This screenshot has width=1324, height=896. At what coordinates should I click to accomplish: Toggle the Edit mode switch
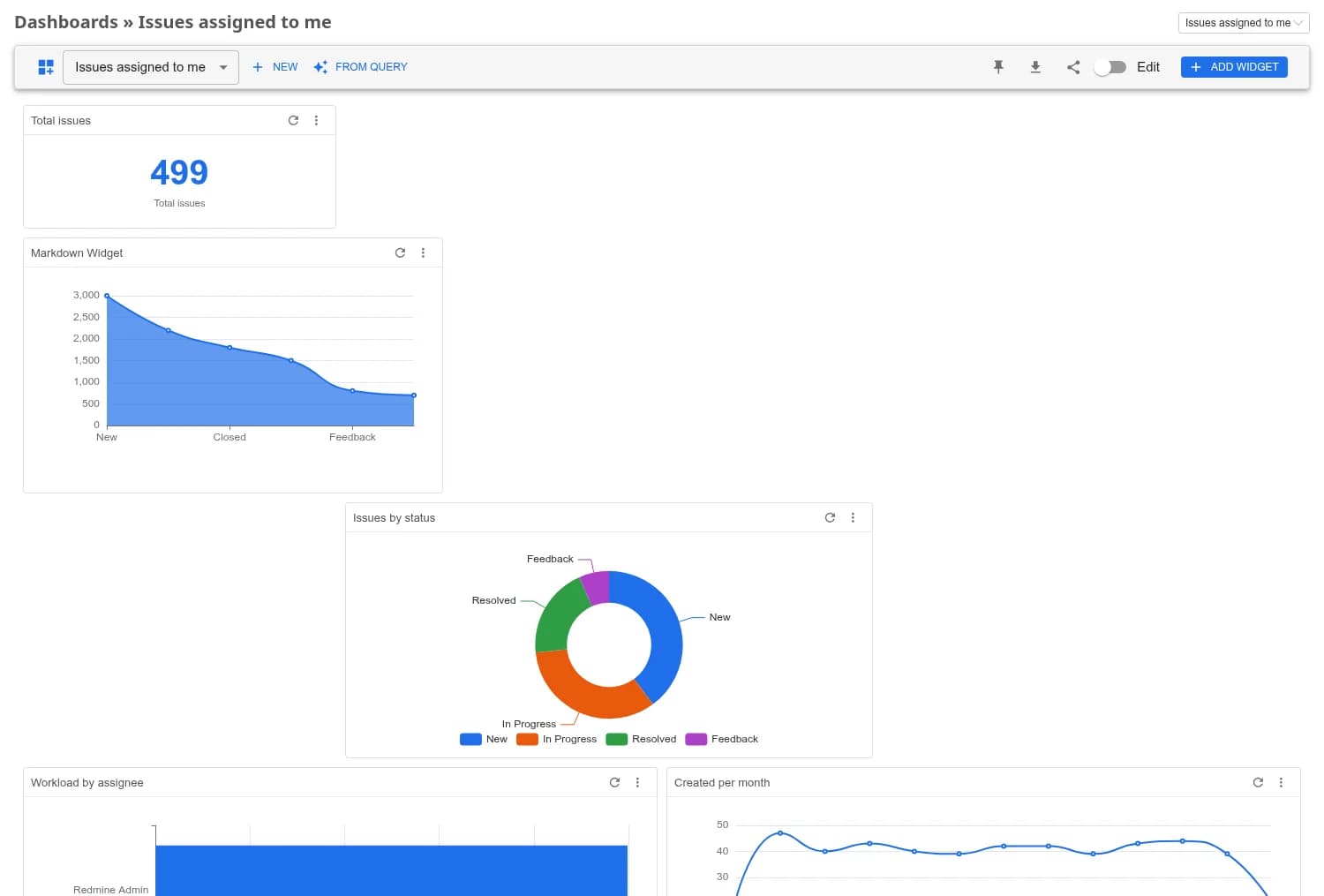pyautogui.click(x=1110, y=67)
